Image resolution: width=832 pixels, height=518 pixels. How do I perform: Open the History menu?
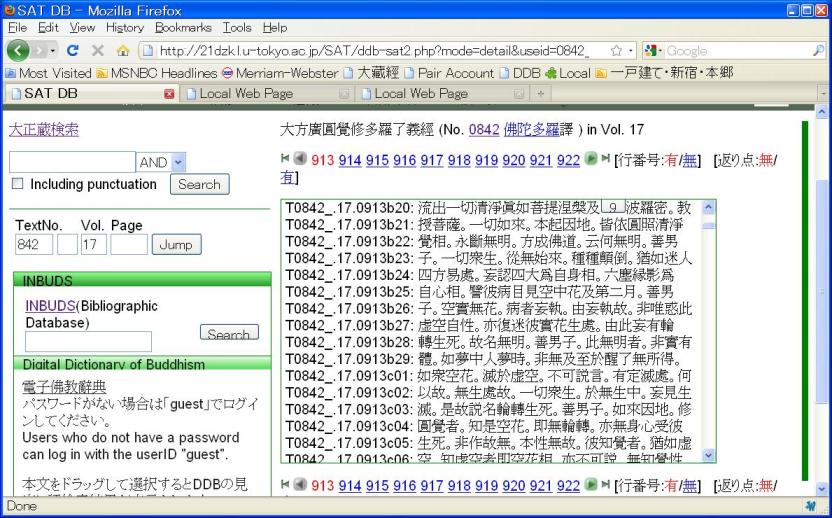(x=125, y=28)
